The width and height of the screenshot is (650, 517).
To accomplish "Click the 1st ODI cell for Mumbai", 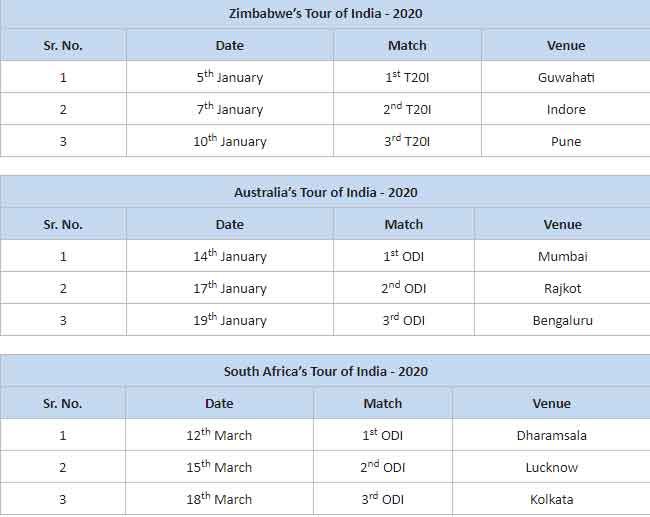I will click(404, 256).
